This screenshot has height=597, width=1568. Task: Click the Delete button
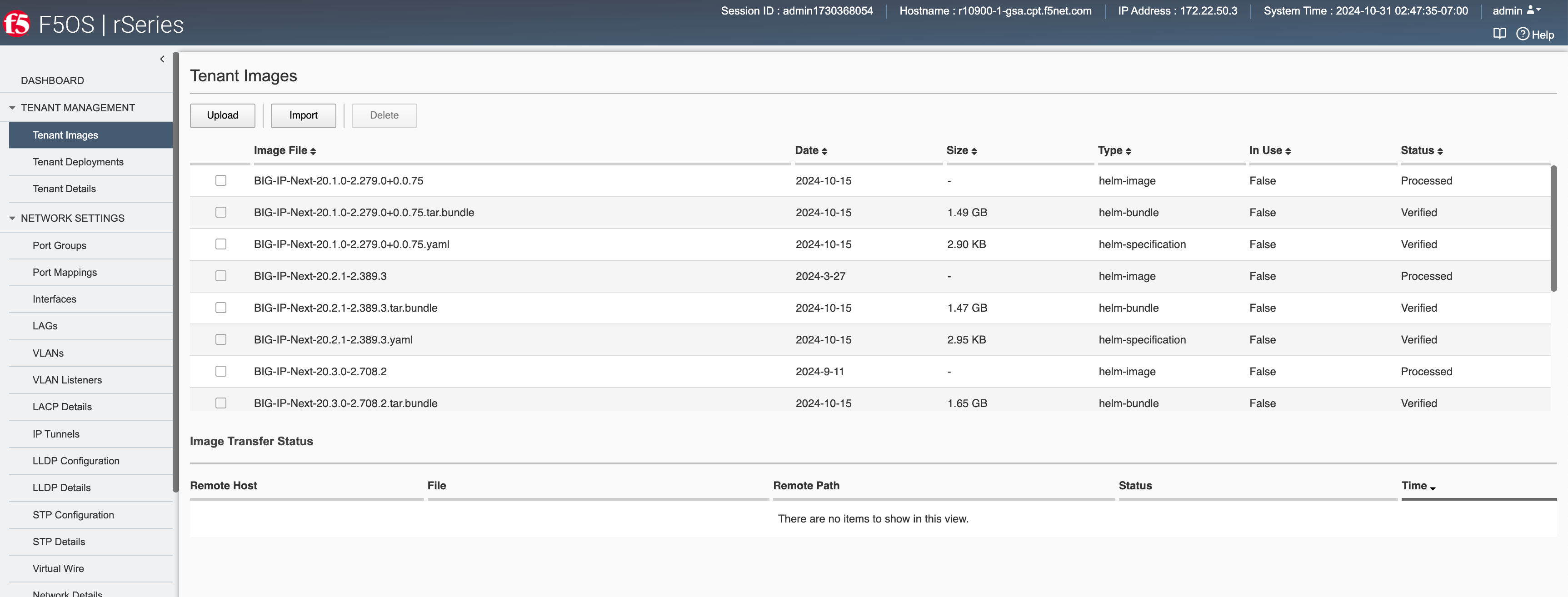384,115
